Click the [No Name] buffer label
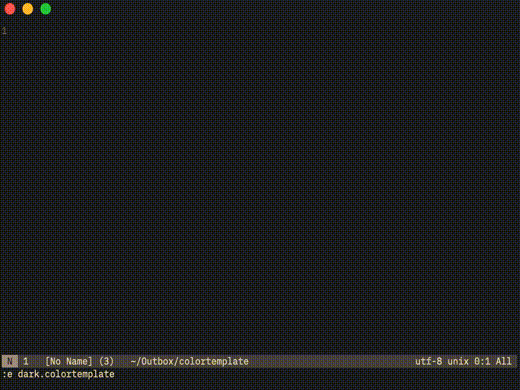Image resolution: width=520 pixels, height=390 pixels. pyautogui.click(x=69, y=361)
